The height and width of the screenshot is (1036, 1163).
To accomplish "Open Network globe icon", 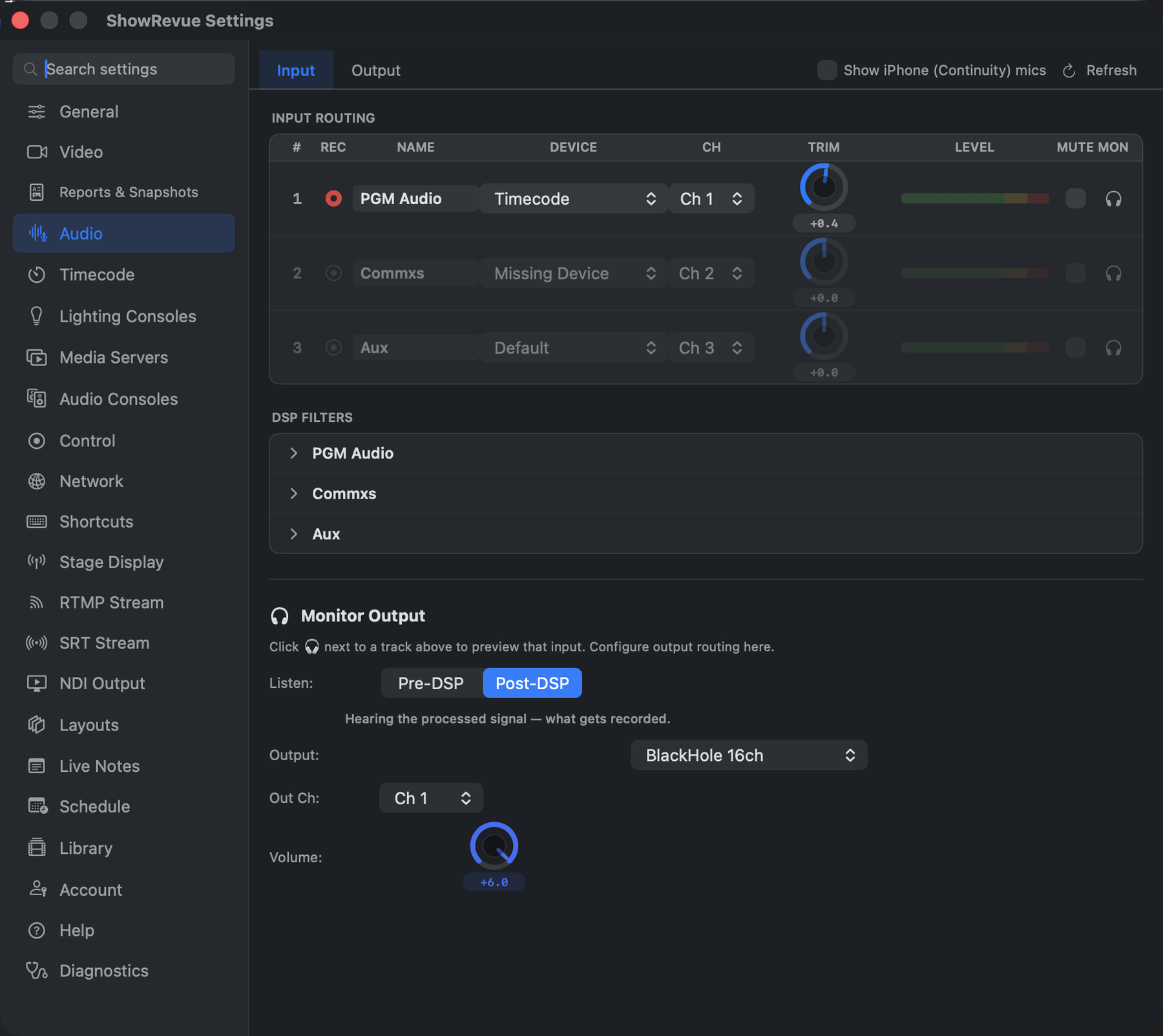I will coord(37,481).
